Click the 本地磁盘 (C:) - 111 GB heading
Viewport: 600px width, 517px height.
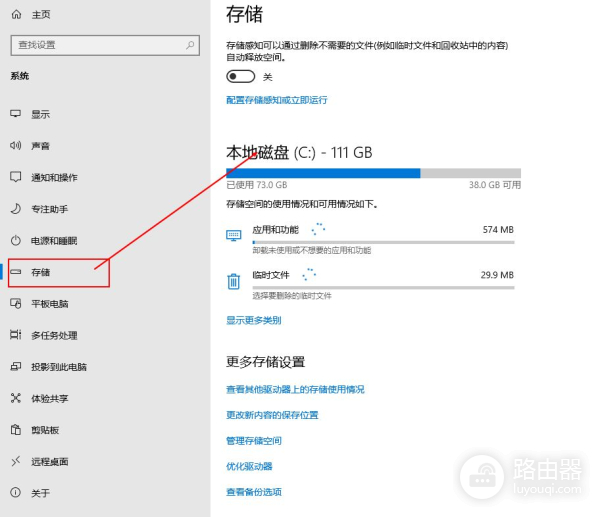click(299, 152)
